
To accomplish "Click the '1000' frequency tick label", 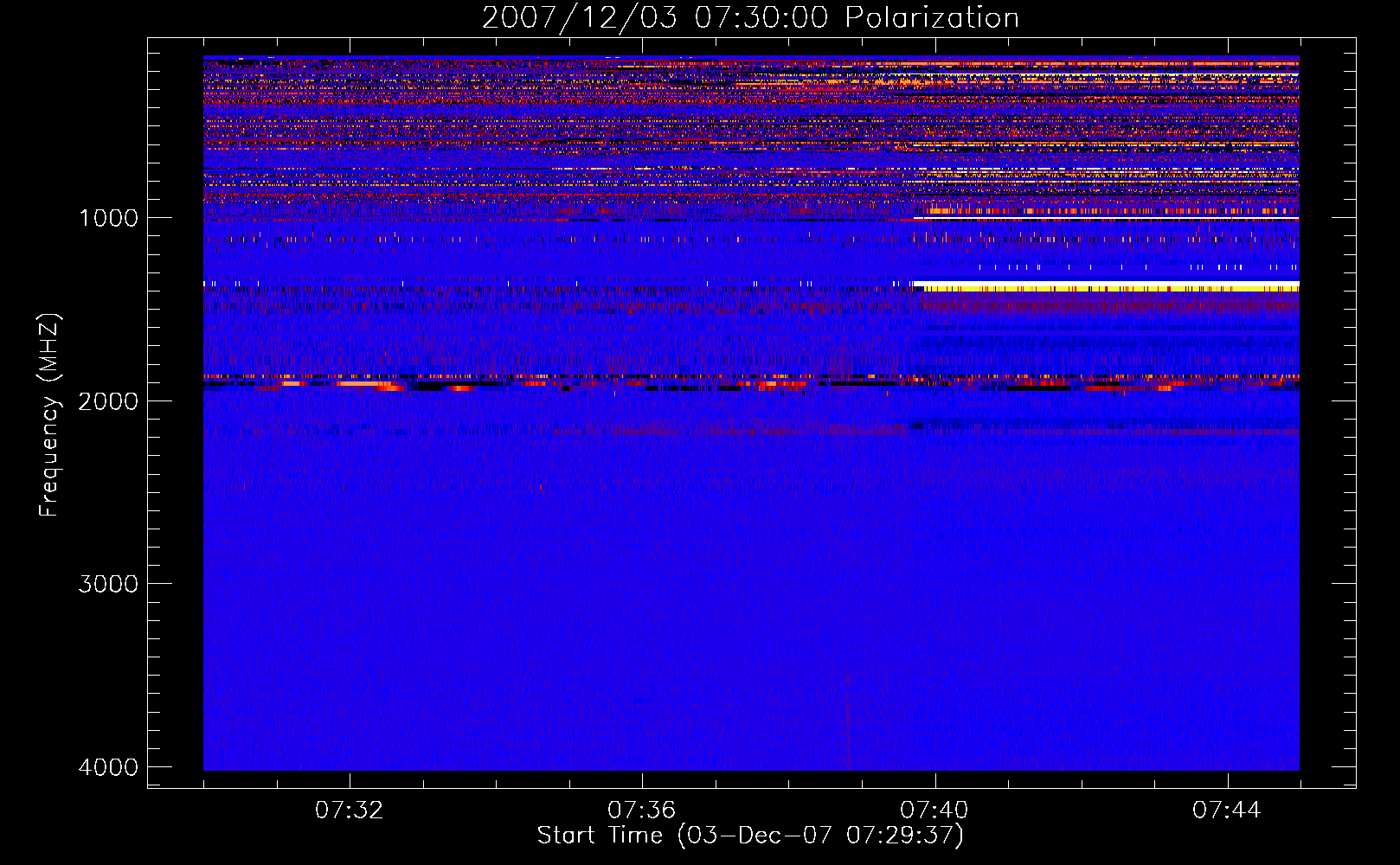I will [x=108, y=217].
